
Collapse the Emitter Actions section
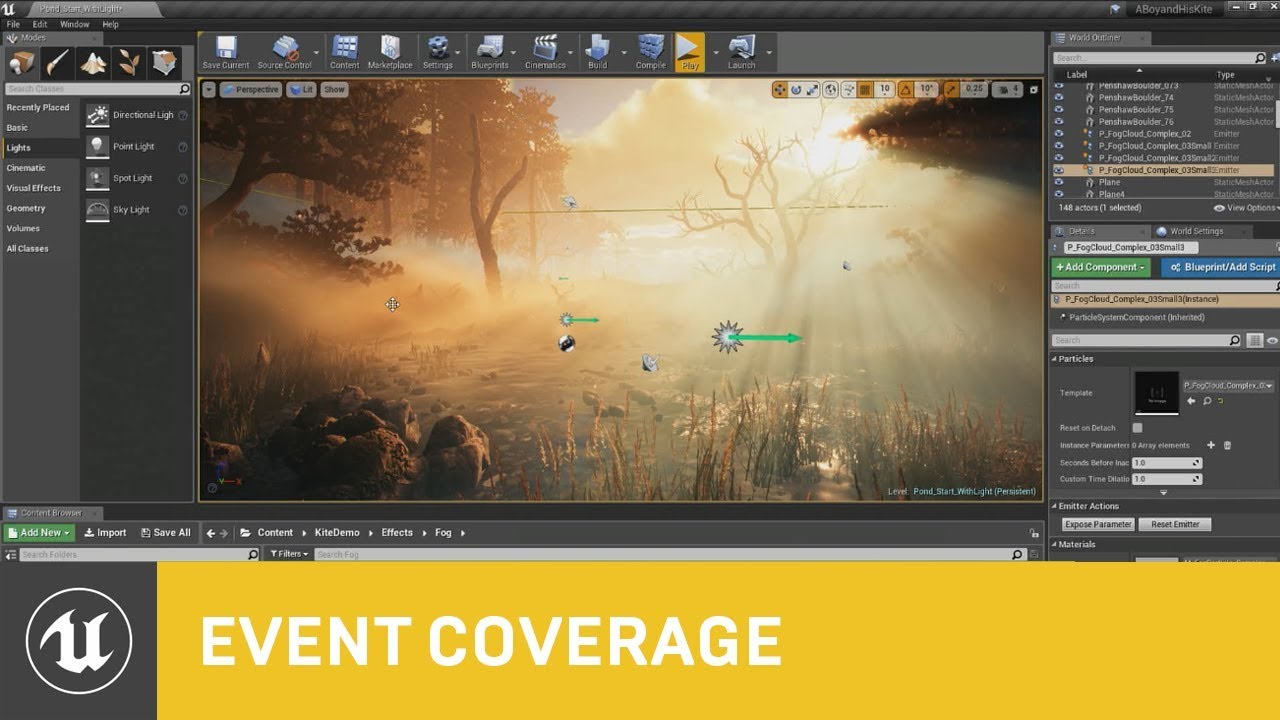pyautogui.click(x=1054, y=507)
